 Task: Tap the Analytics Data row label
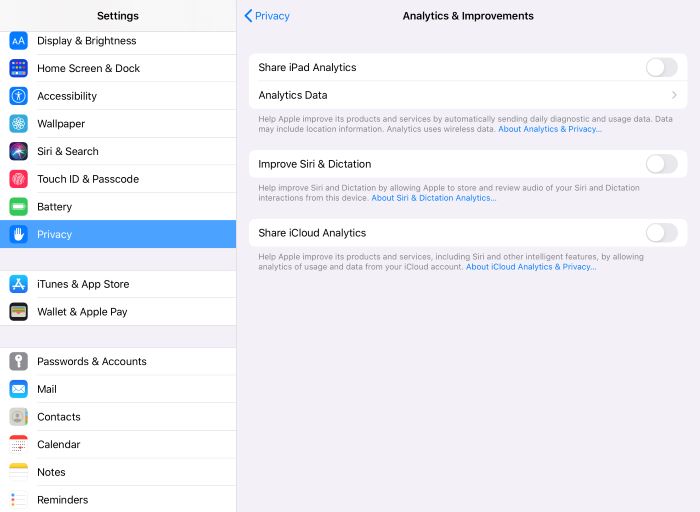point(293,95)
